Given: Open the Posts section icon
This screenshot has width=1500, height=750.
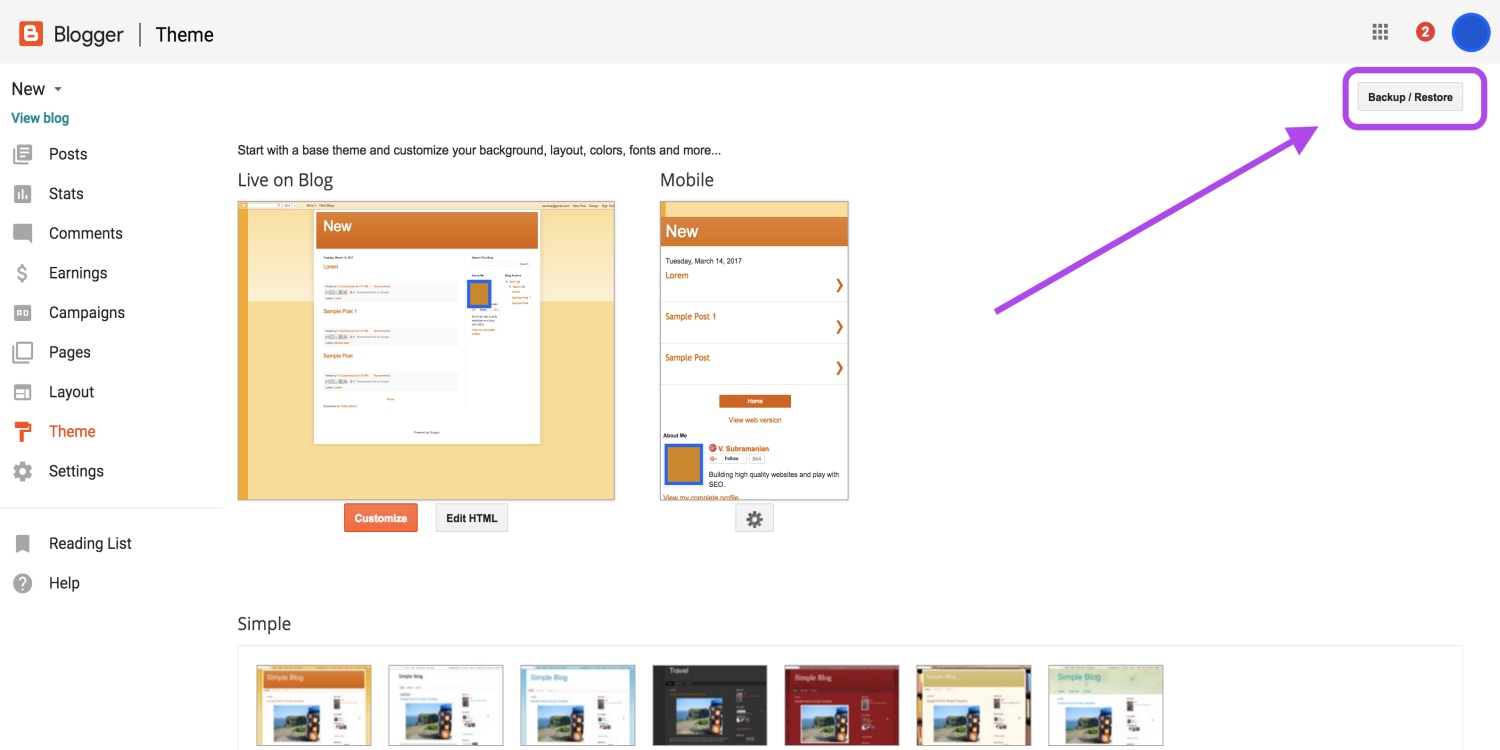Looking at the screenshot, I should pyautogui.click(x=23, y=154).
